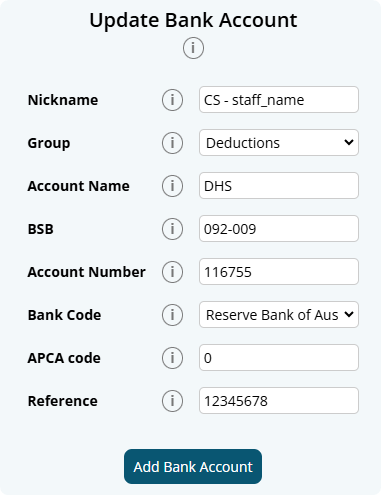Click the Reference field showing 12345678
This screenshot has width=381, height=495.
click(279, 401)
